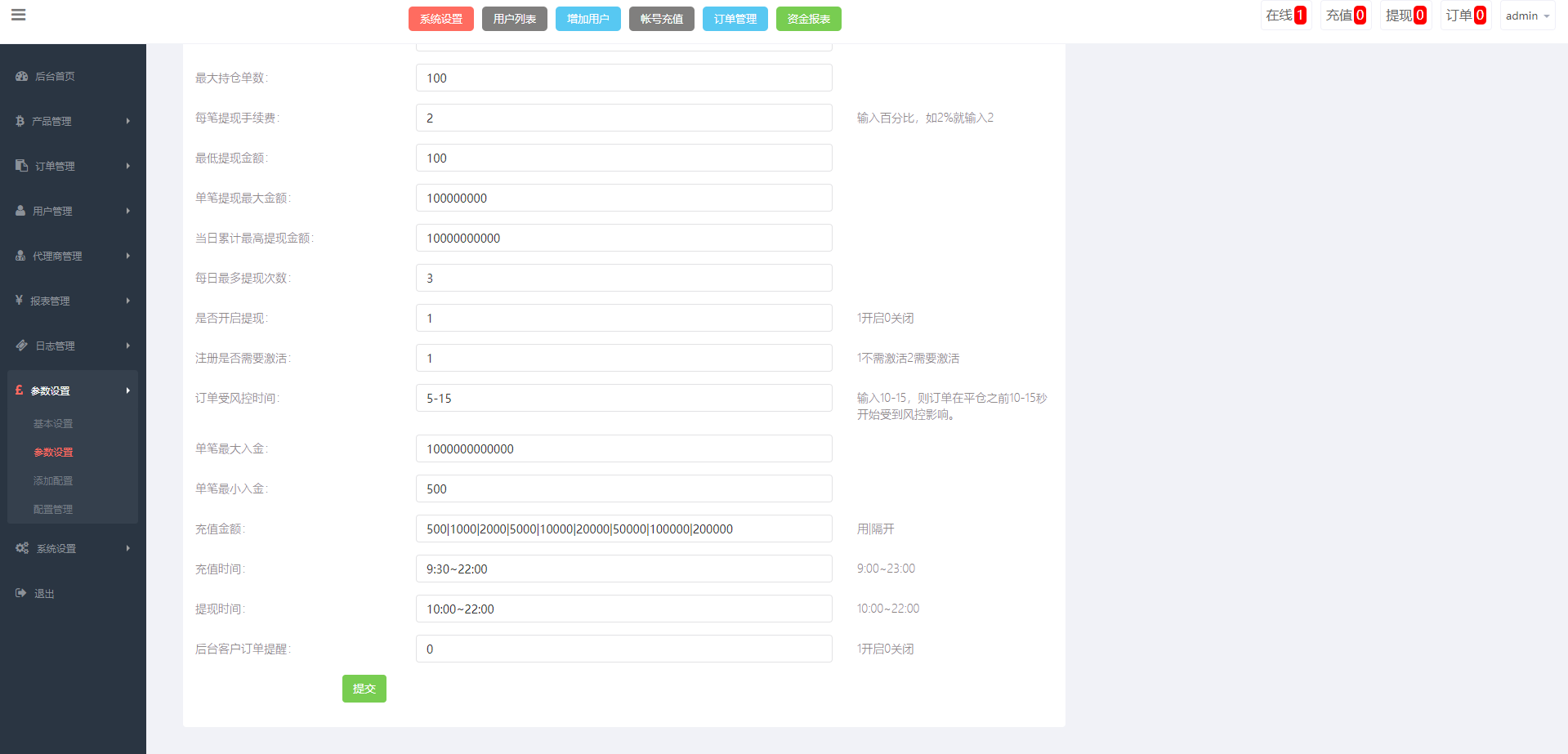
Task: Open the admin account dropdown
Action: [x=1526, y=15]
